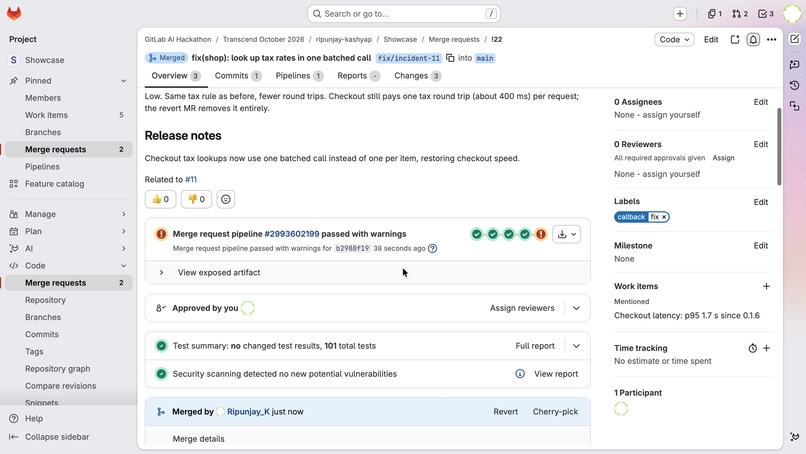The height and width of the screenshot is (454, 806).
Task: Open the Showcase breadcrumb link
Action: point(400,40)
